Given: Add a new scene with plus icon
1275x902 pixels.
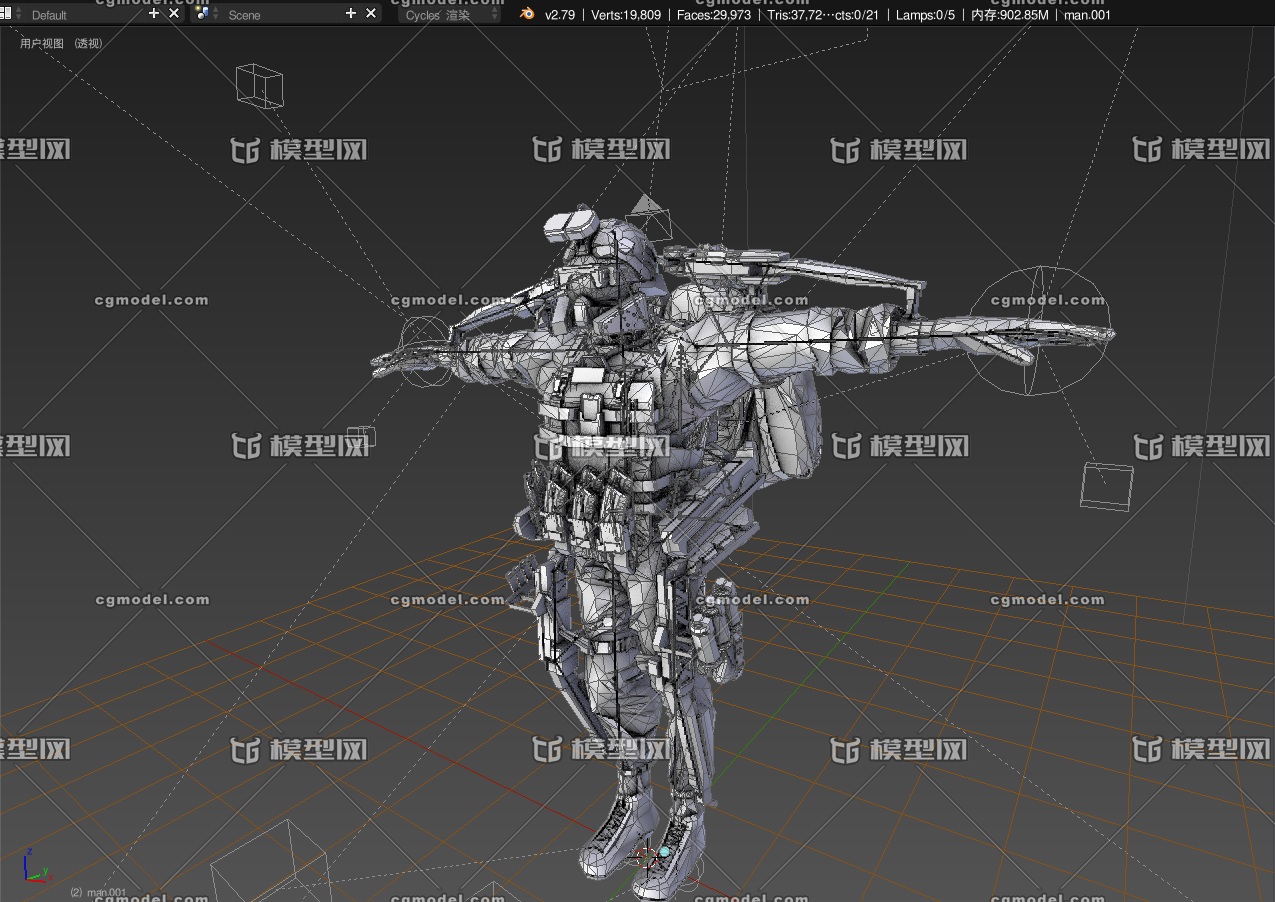Looking at the screenshot, I should 351,13.
